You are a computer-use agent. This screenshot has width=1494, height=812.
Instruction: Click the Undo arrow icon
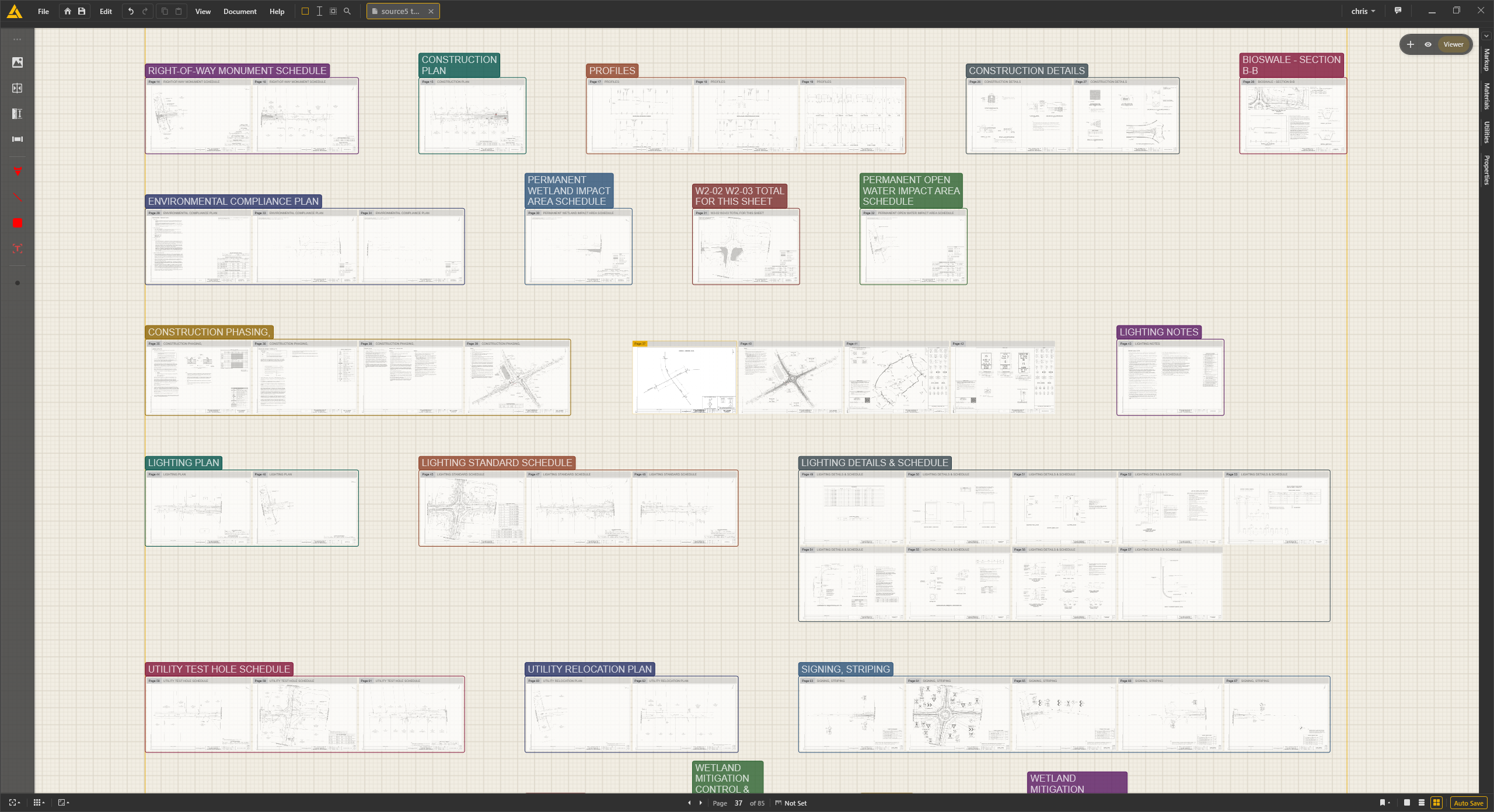point(131,11)
